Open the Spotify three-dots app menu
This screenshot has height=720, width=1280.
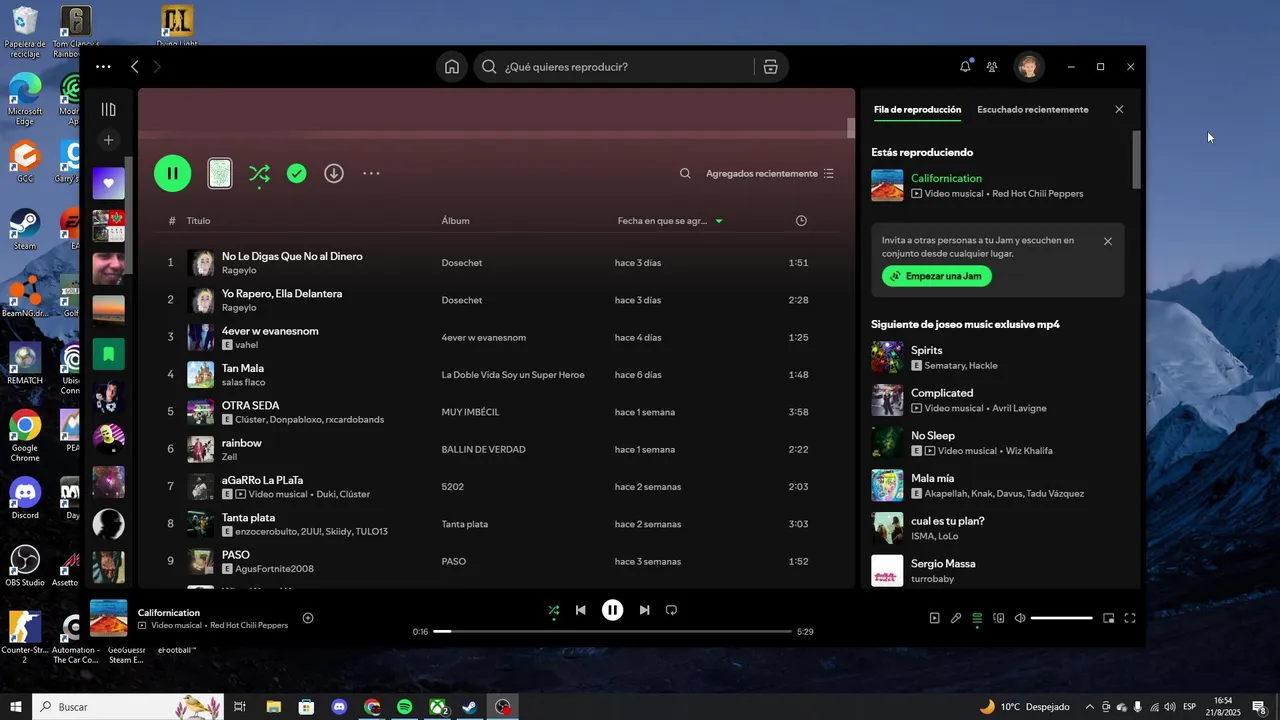[x=103, y=67]
